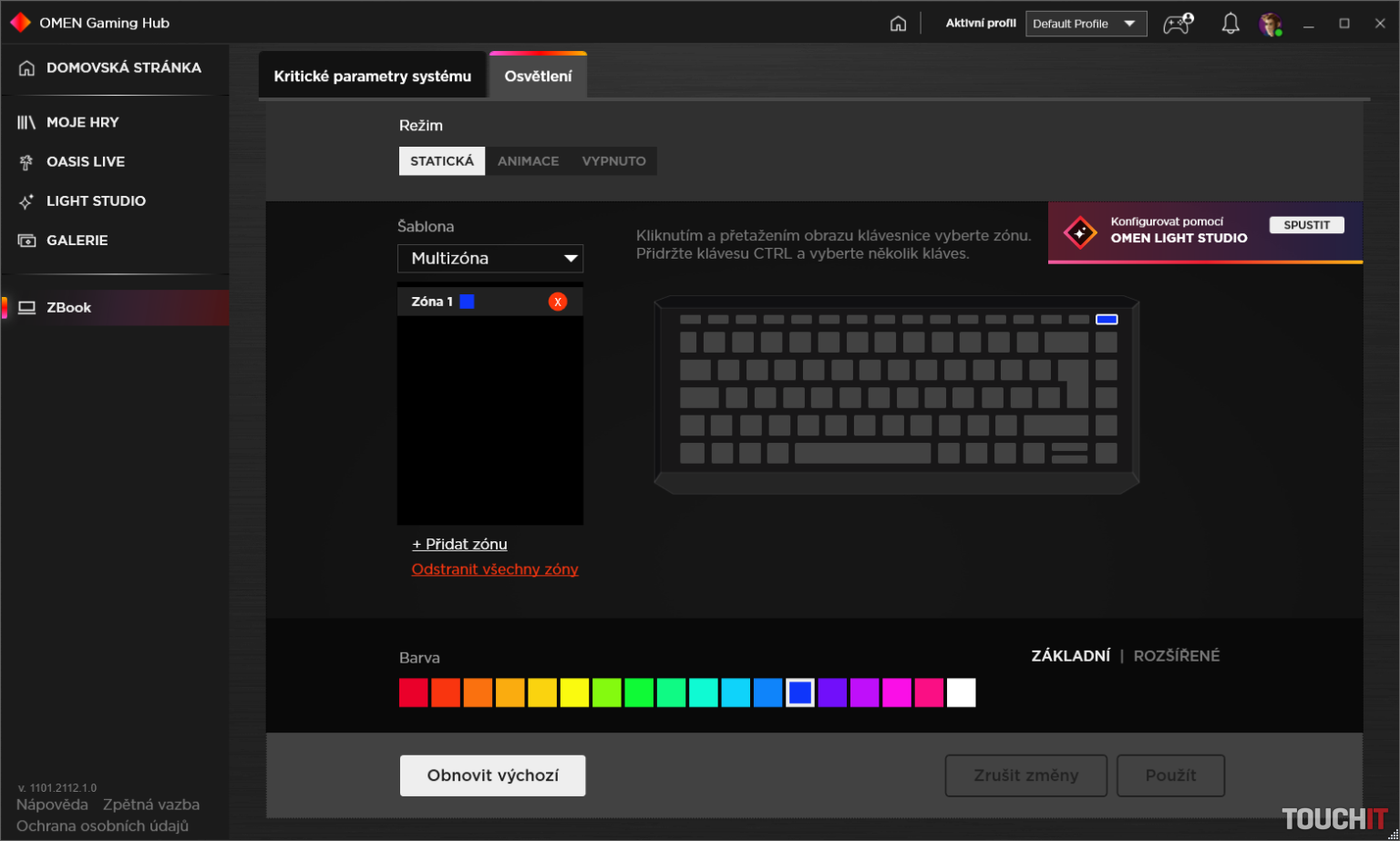Image resolution: width=1400 pixels, height=841 pixels.
Task: Select the ZBook device in the sidebar
Action: (68, 307)
